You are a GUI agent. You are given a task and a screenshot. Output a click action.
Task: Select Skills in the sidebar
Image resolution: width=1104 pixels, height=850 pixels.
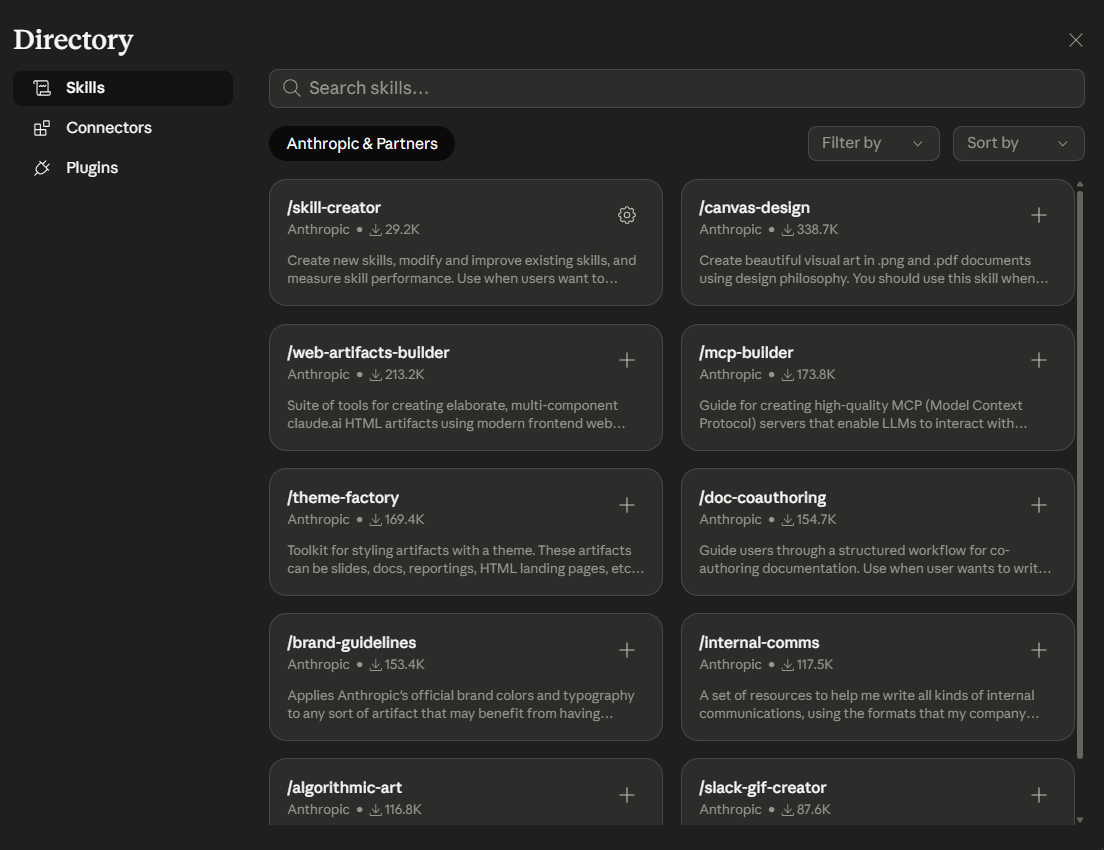[123, 88]
